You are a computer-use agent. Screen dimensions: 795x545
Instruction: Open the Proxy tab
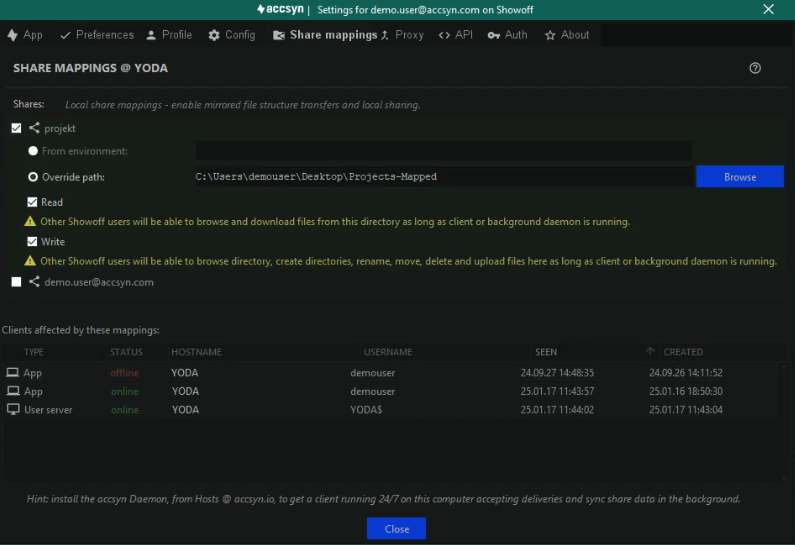402,35
